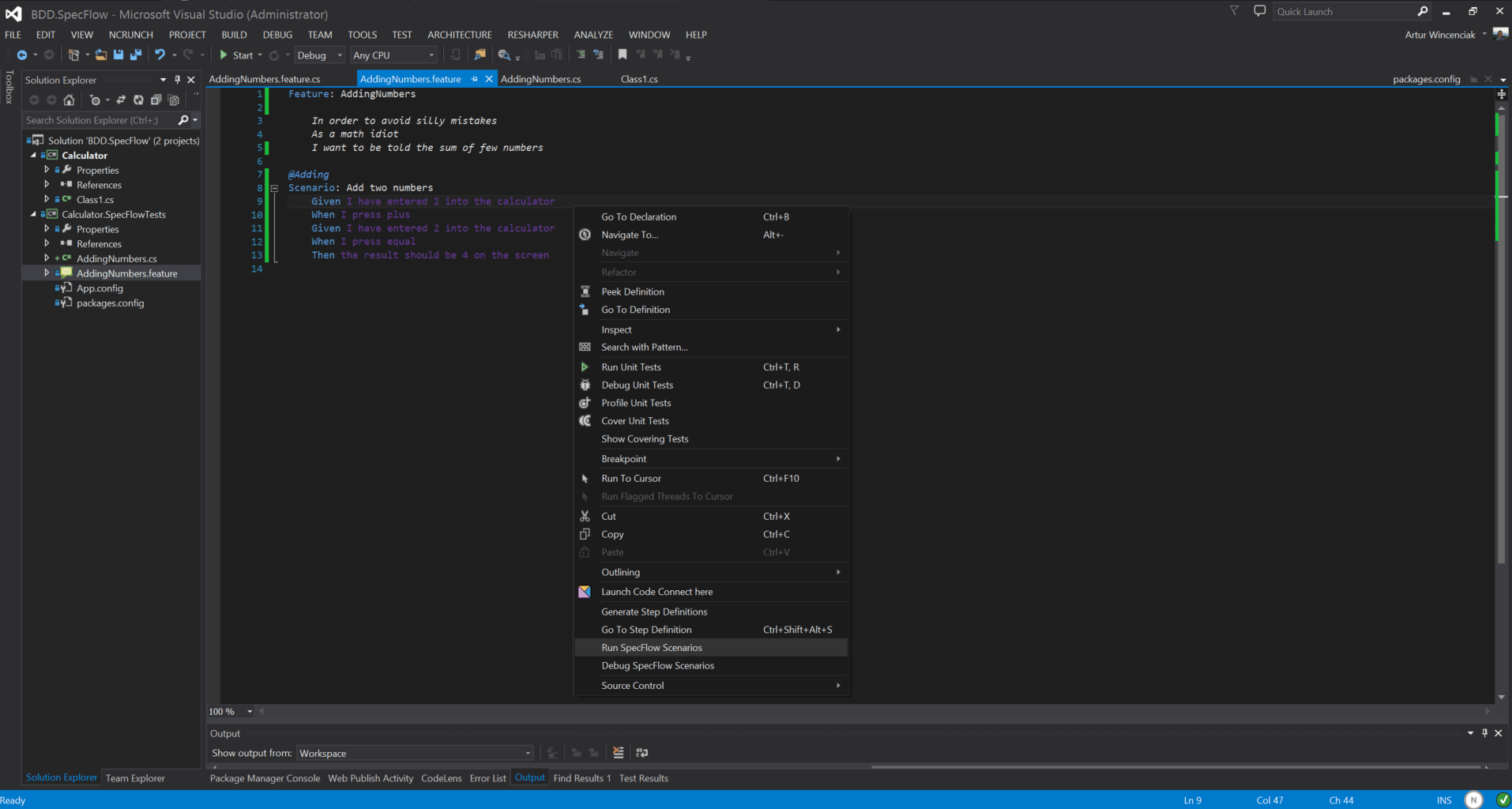Click the bookmark icon in the toolbar

(622, 55)
